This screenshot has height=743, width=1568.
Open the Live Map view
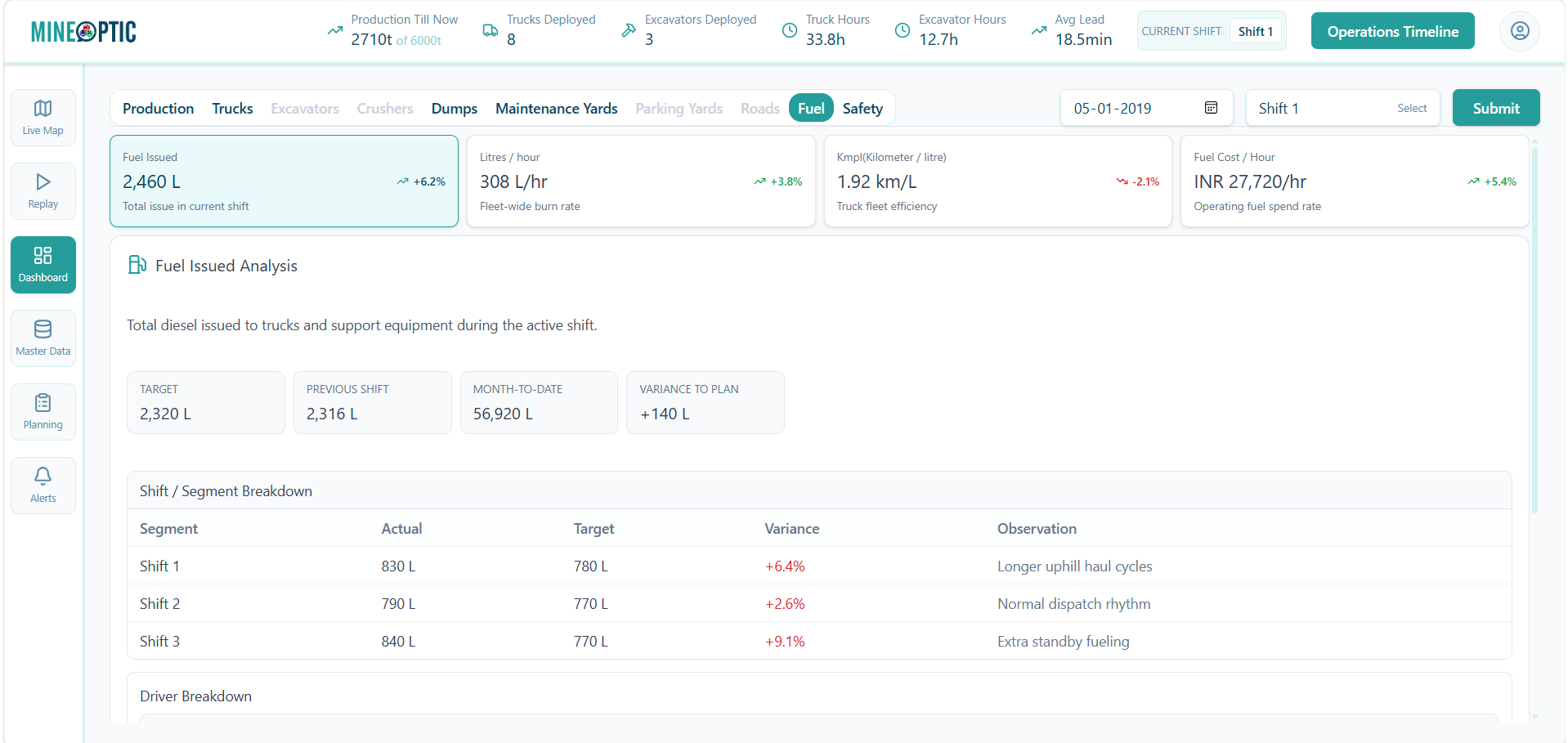(x=43, y=117)
